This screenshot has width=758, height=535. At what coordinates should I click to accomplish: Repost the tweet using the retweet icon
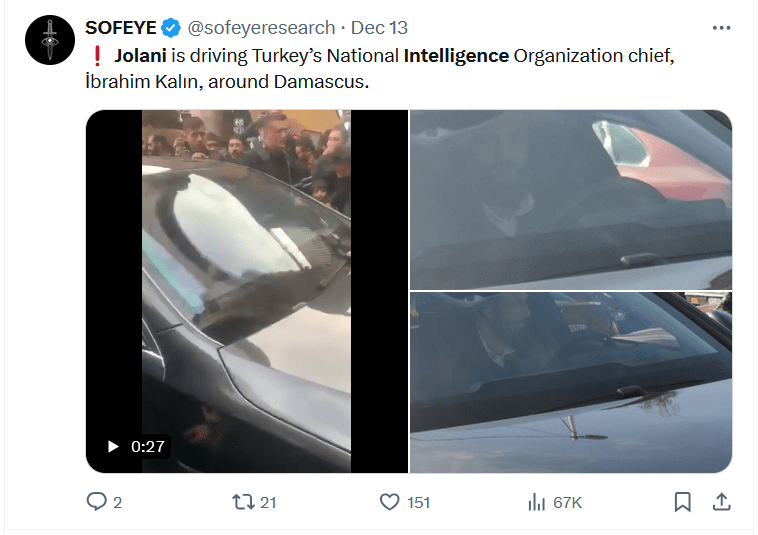[242, 501]
